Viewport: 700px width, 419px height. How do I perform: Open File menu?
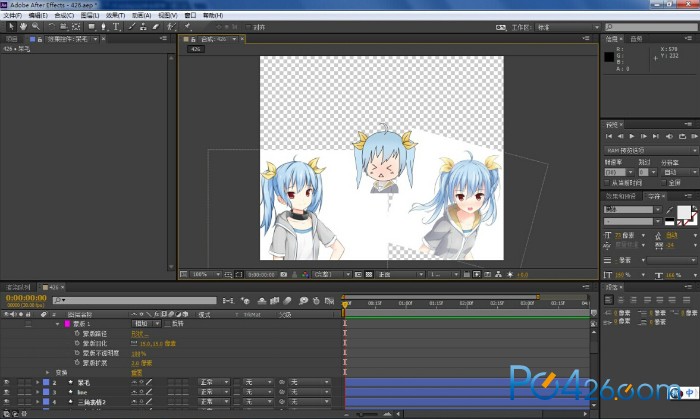click(x=12, y=15)
